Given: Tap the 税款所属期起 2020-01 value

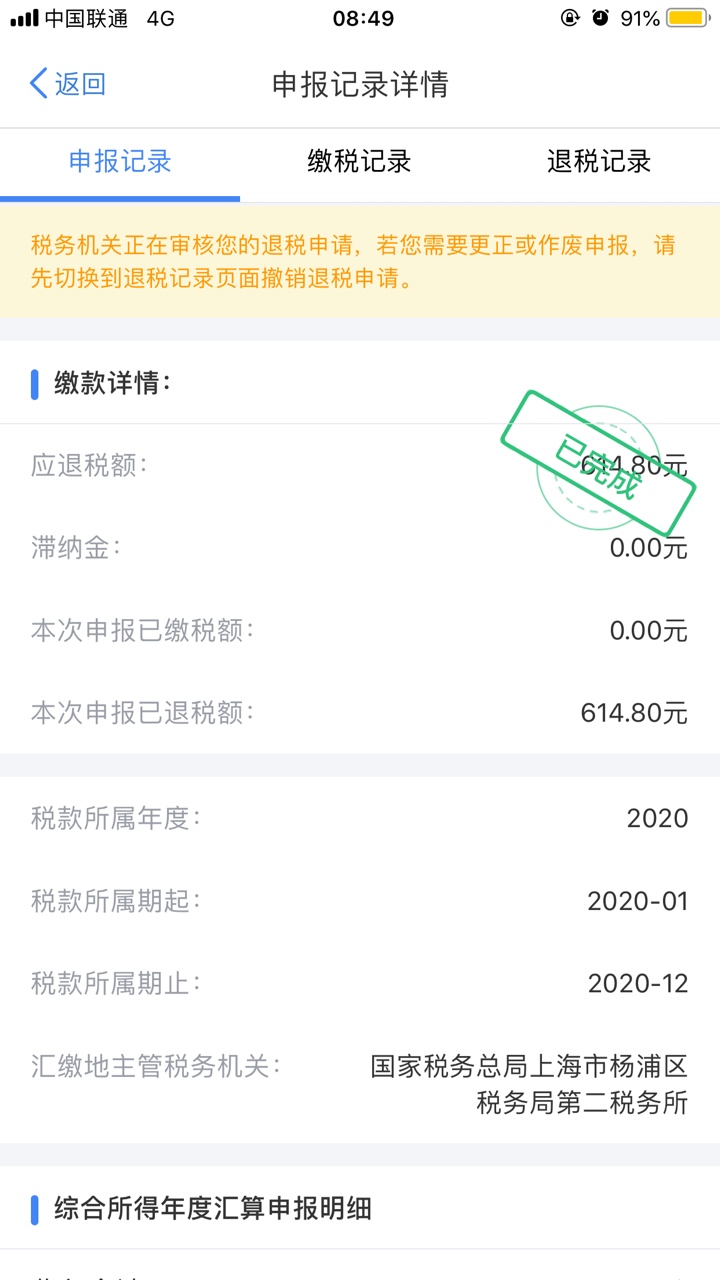Looking at the screenshot, I should pos(638,901).
